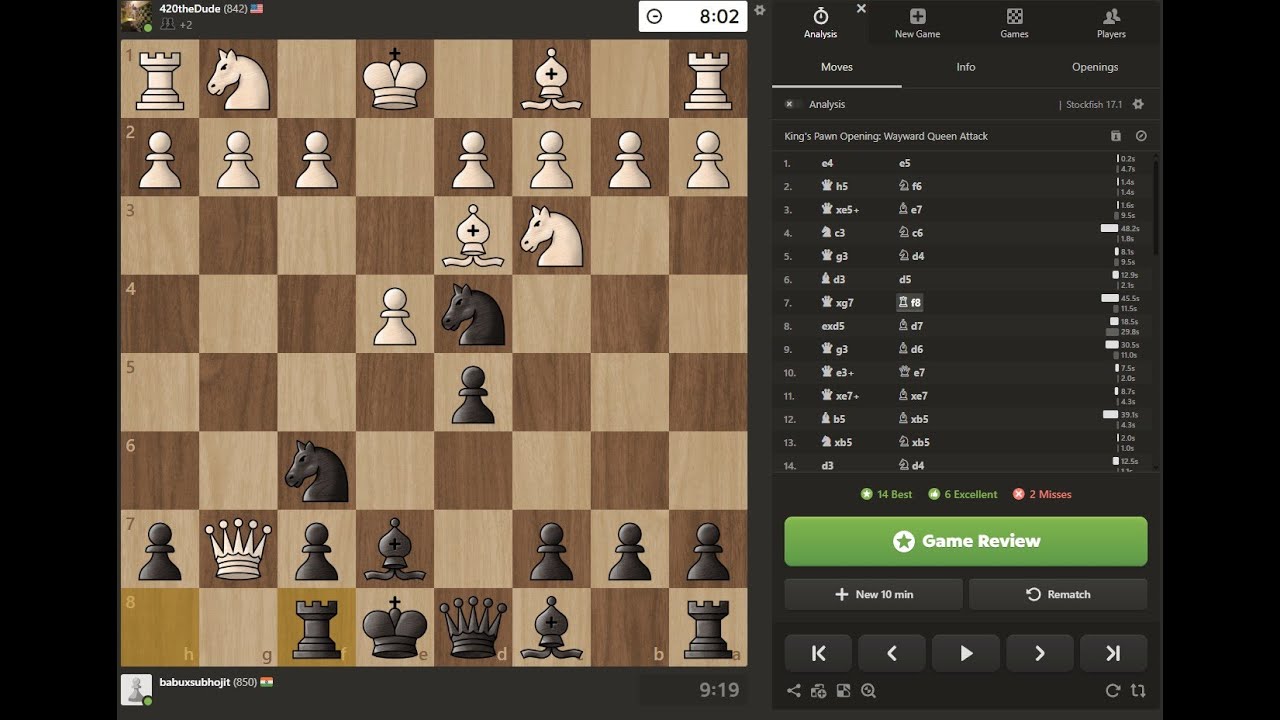This screenshot has width=1280, height=720.
Task: Select move 11. Qxe7+ in move list
Action: 840,395
